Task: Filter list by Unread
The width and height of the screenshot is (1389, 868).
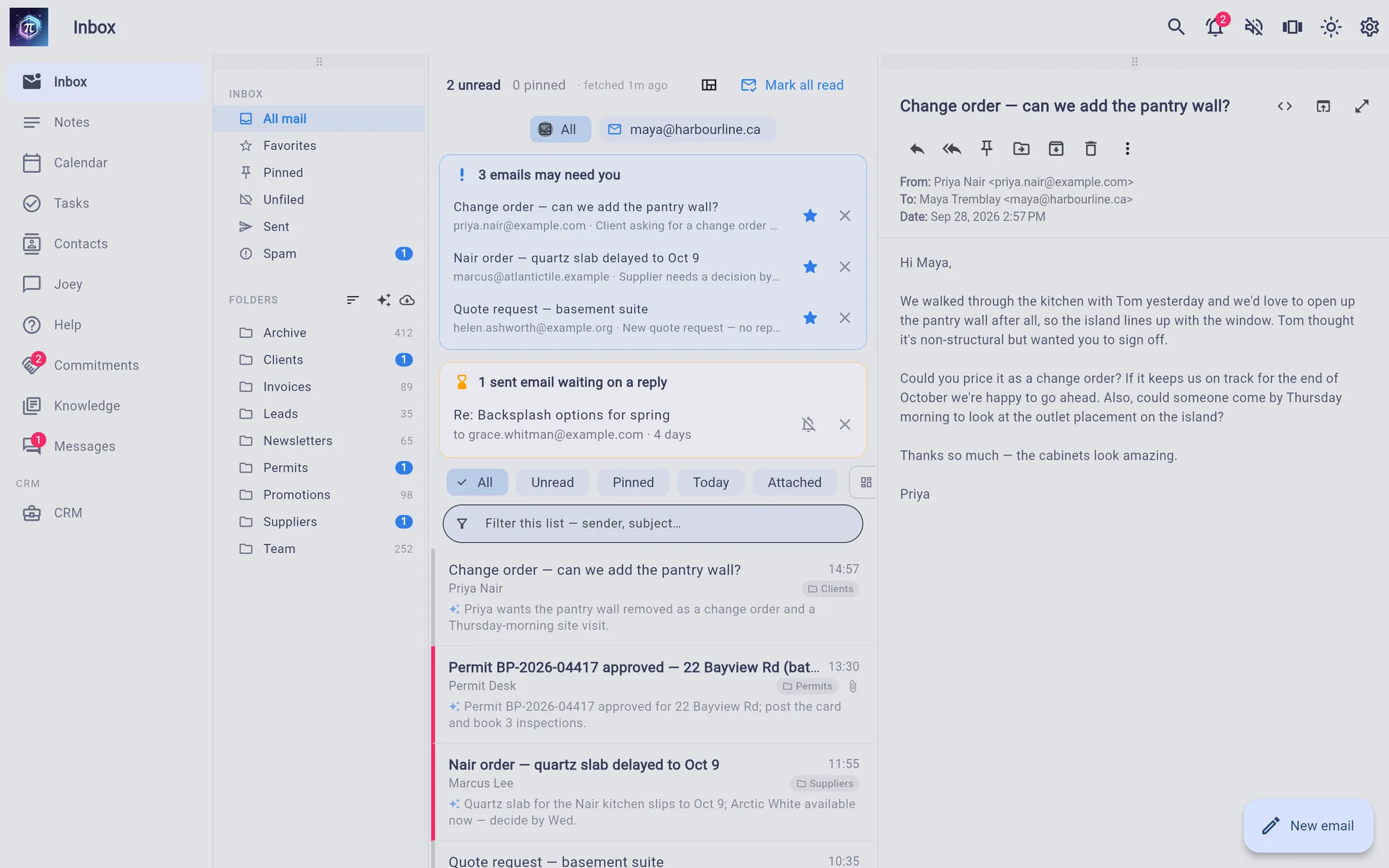Action: pyautogui.click(x=552, y=482)
